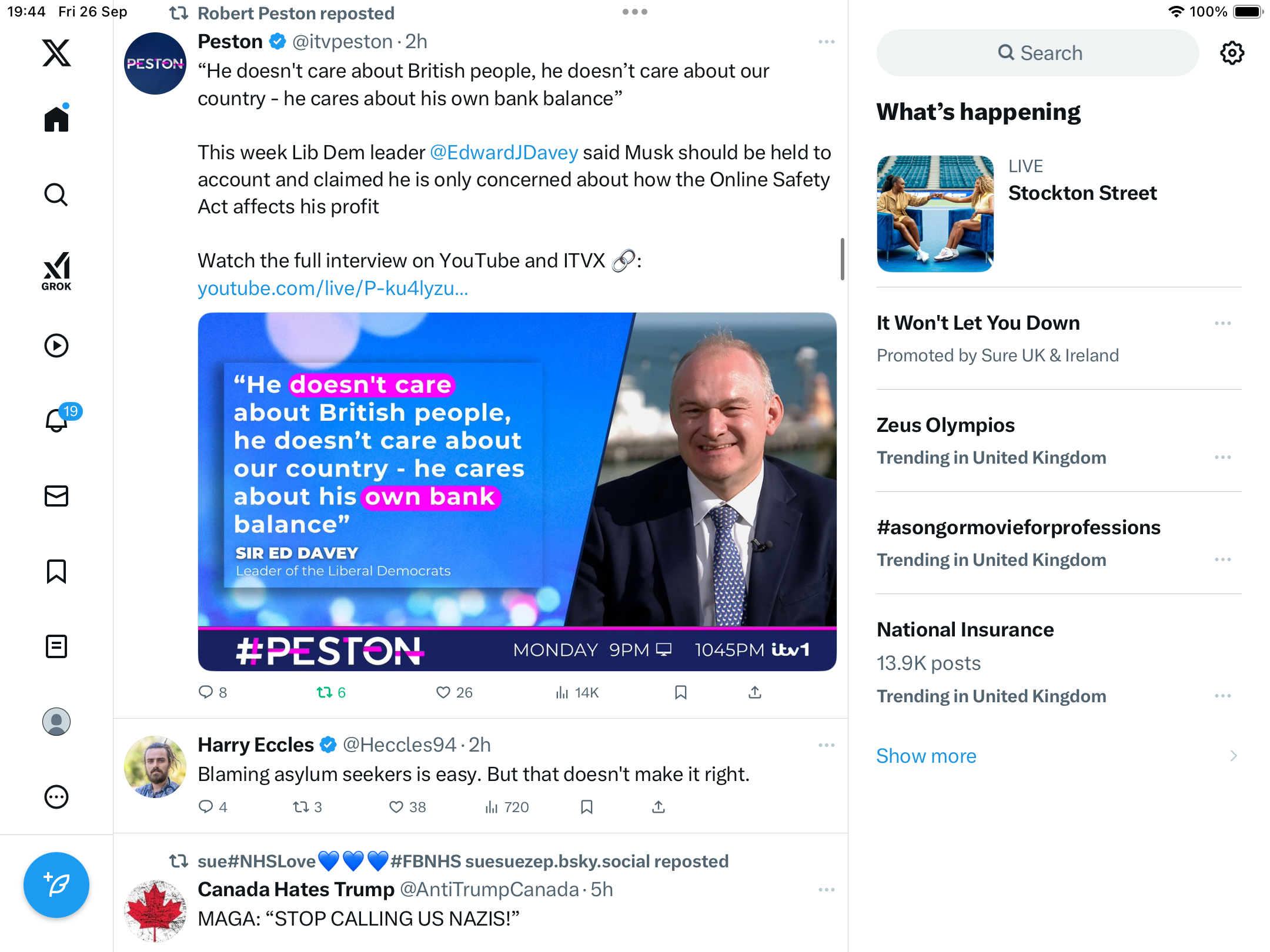Open trends settings gear icon

[1232, 53]
